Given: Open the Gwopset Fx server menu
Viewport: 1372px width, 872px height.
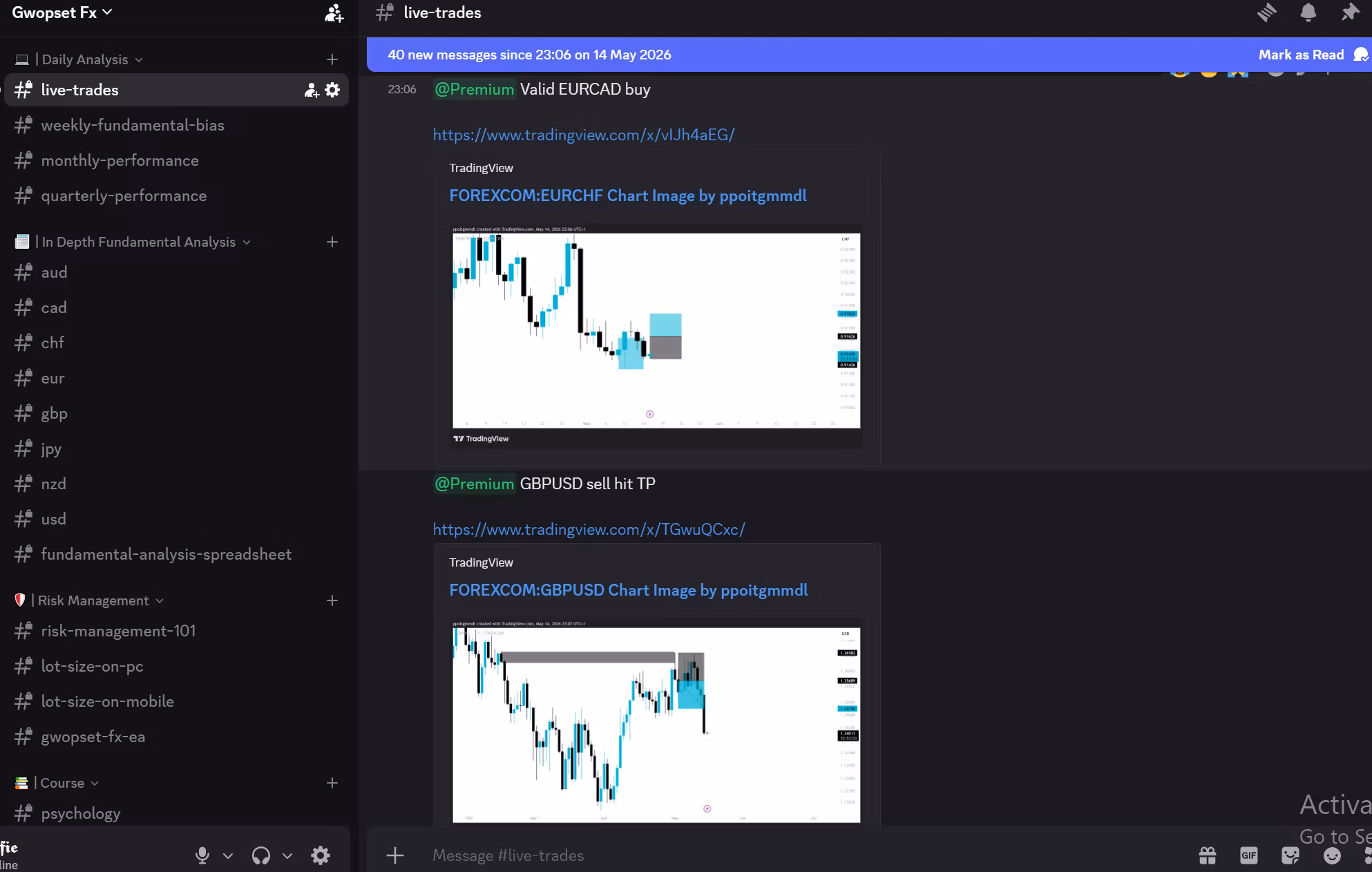Looking at the screenshot, I should [x=62, y=12].
